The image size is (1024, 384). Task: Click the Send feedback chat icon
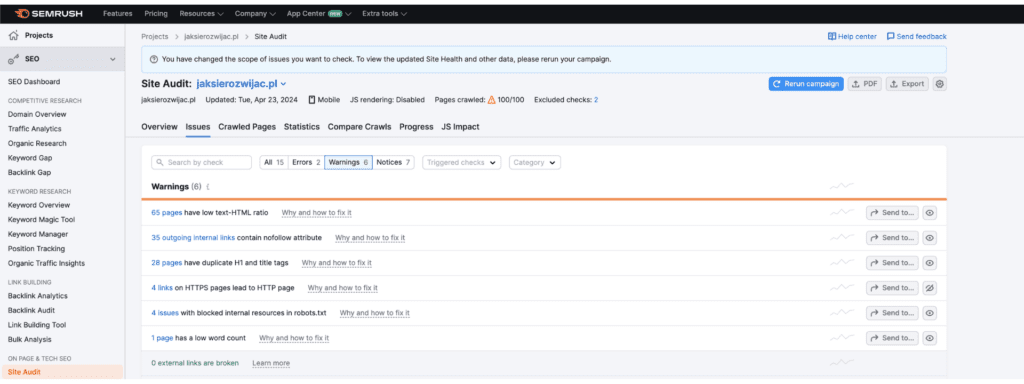[x=890, y=37]
